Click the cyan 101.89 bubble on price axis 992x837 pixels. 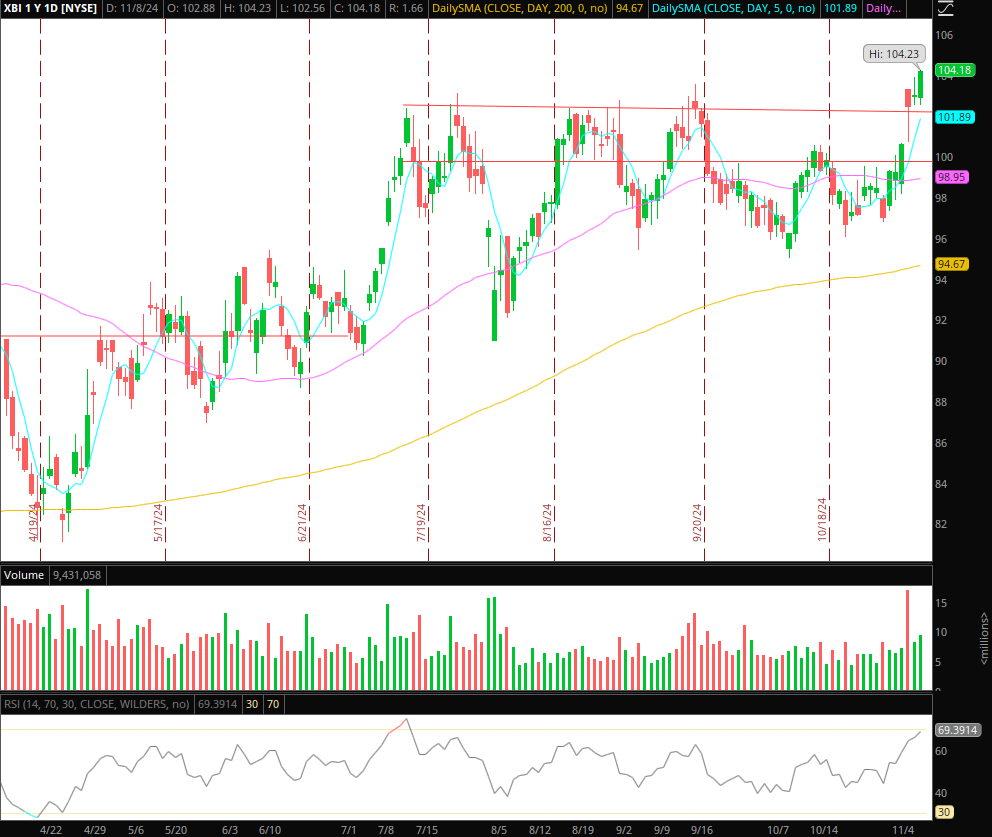955,117
